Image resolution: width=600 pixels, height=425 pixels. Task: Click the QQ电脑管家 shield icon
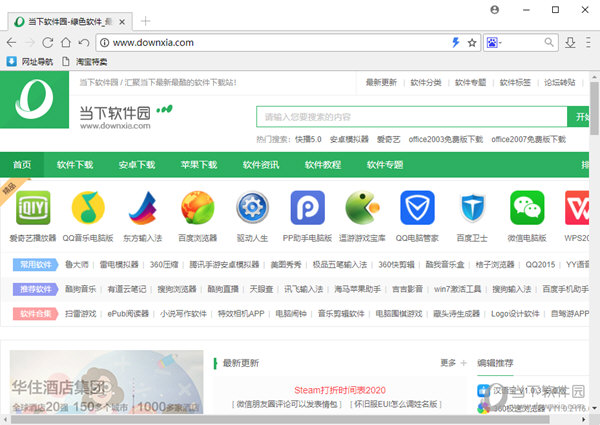pyautogui.click(x=417, y=208)
